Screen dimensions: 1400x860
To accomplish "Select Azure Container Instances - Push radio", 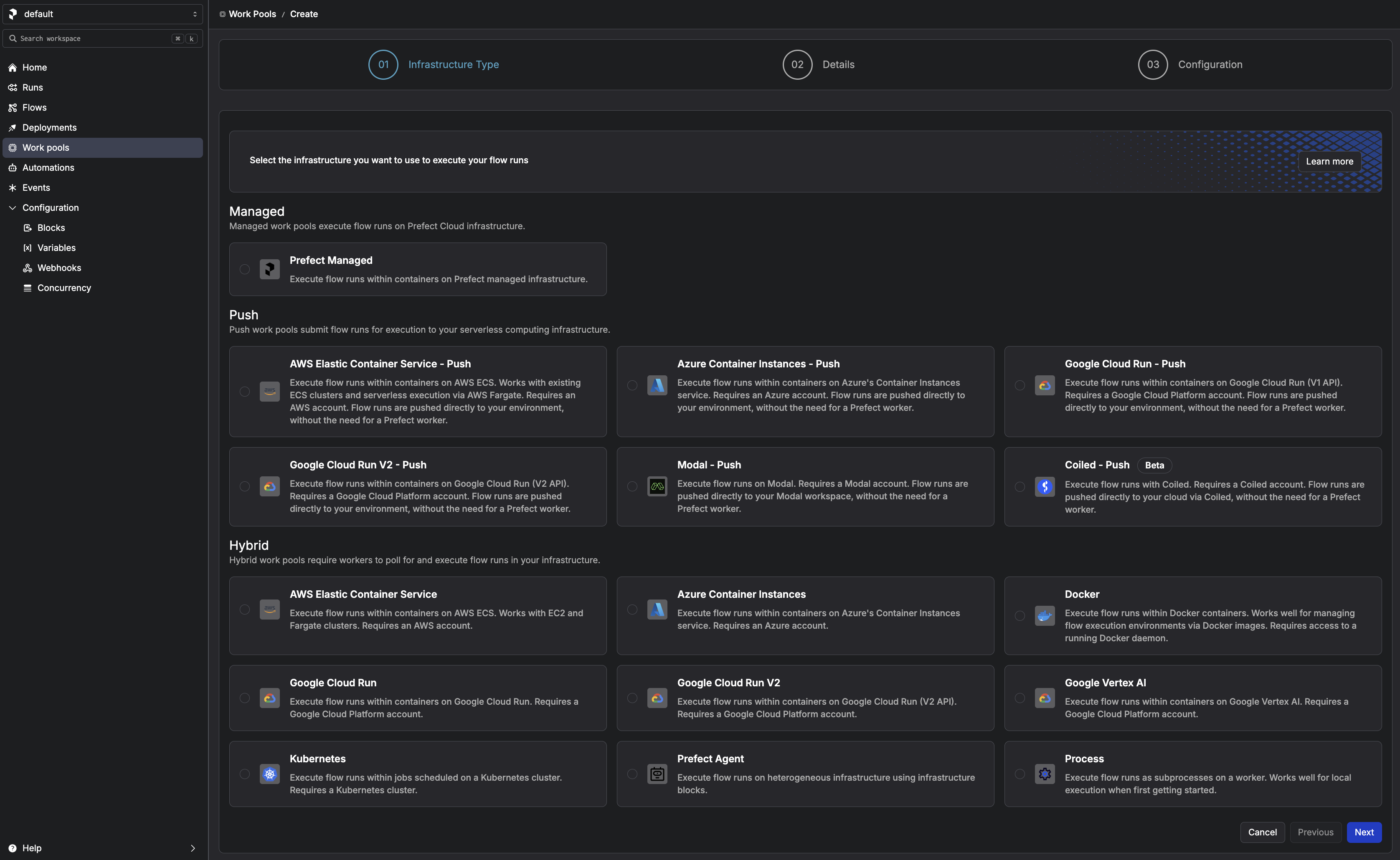I will [632, 385].
